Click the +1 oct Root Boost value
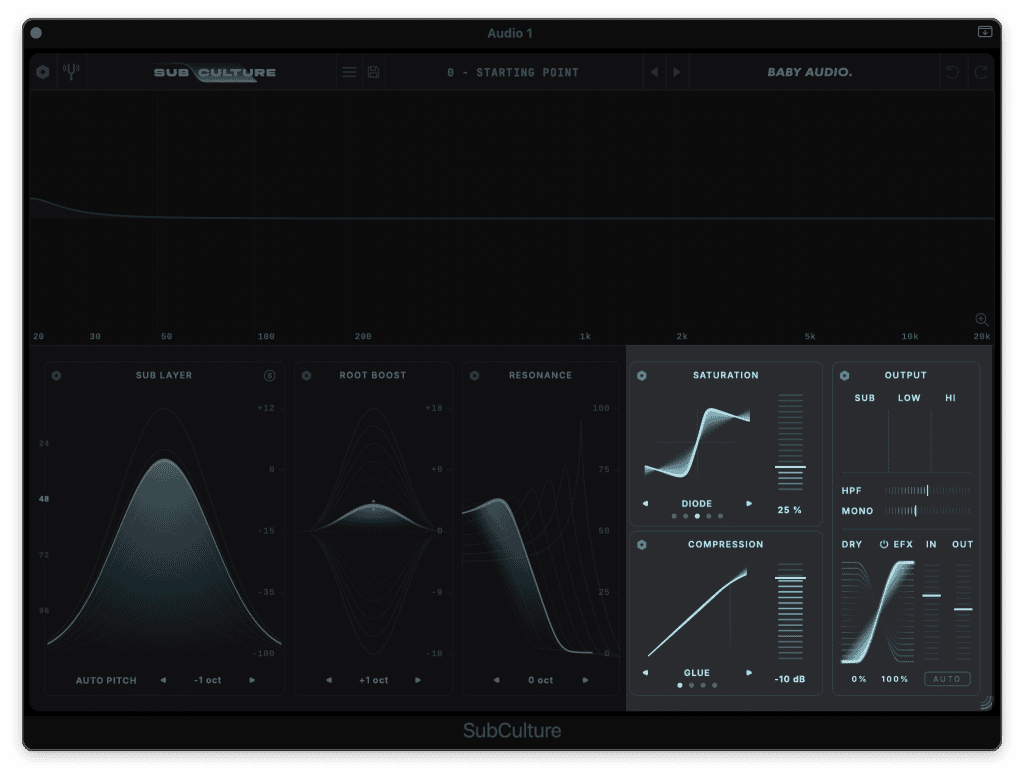 point(374,680)
